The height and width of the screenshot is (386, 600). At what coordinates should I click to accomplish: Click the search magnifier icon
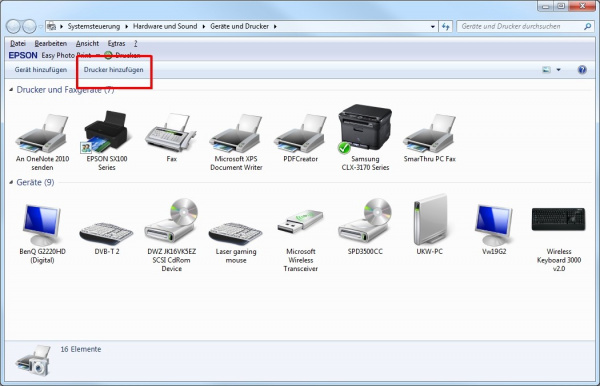click(587, 26)
